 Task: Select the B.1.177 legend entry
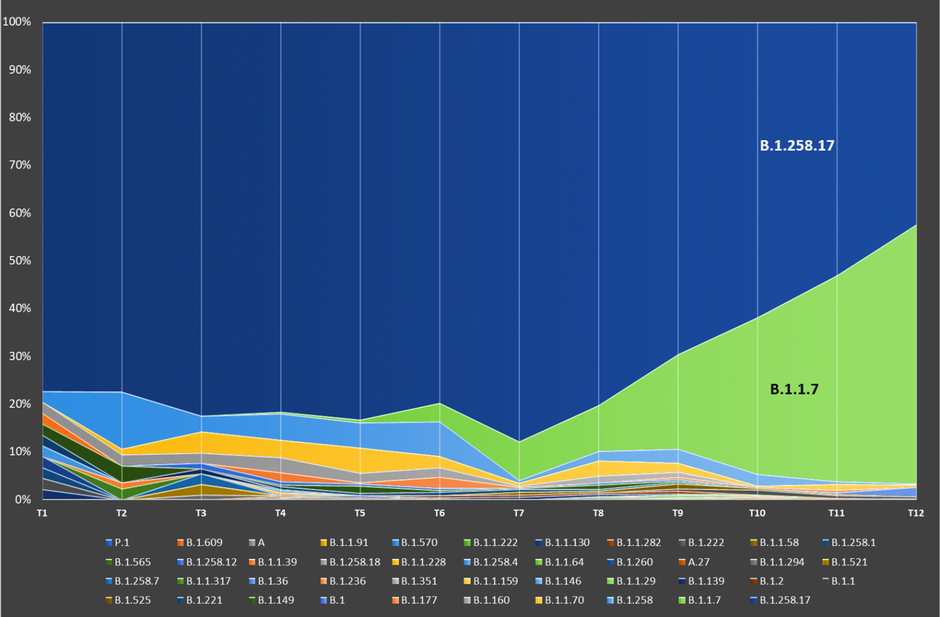pos(413,600)
